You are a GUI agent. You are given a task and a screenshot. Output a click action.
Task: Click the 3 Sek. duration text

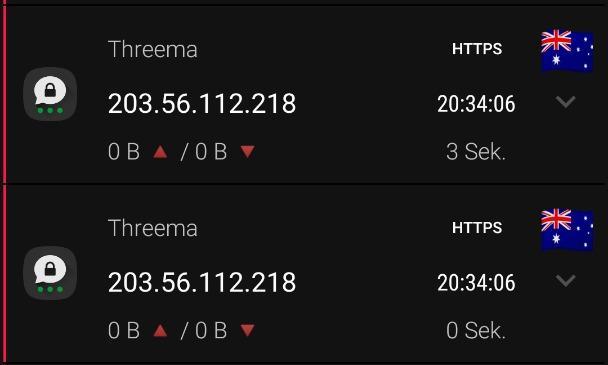[x=476, y=152]
